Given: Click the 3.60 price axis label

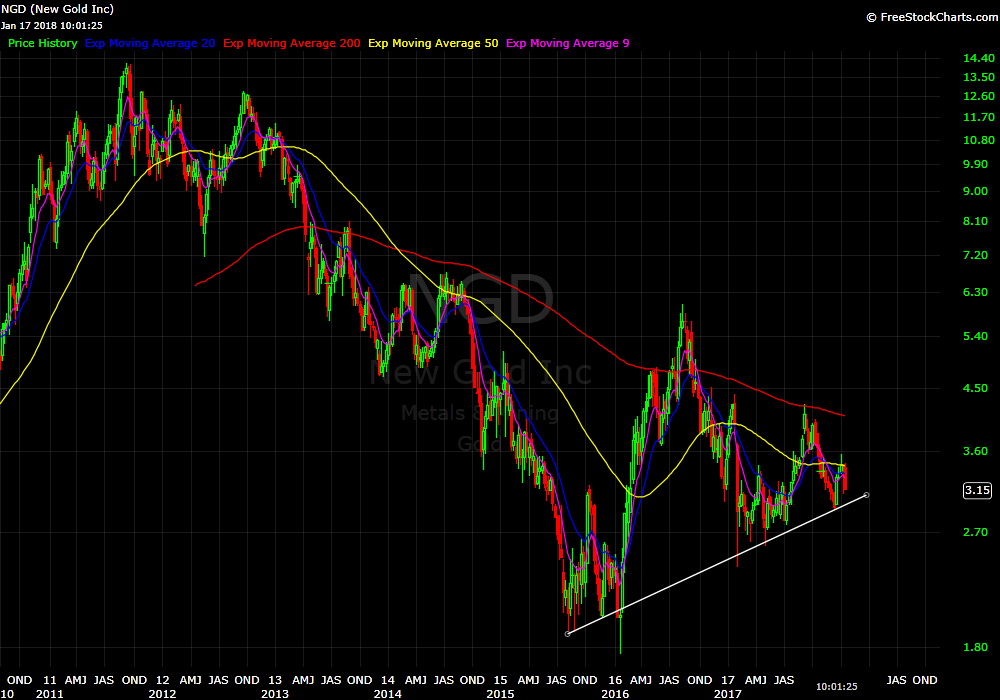Looking at the screenshot, I should [975, 451].
